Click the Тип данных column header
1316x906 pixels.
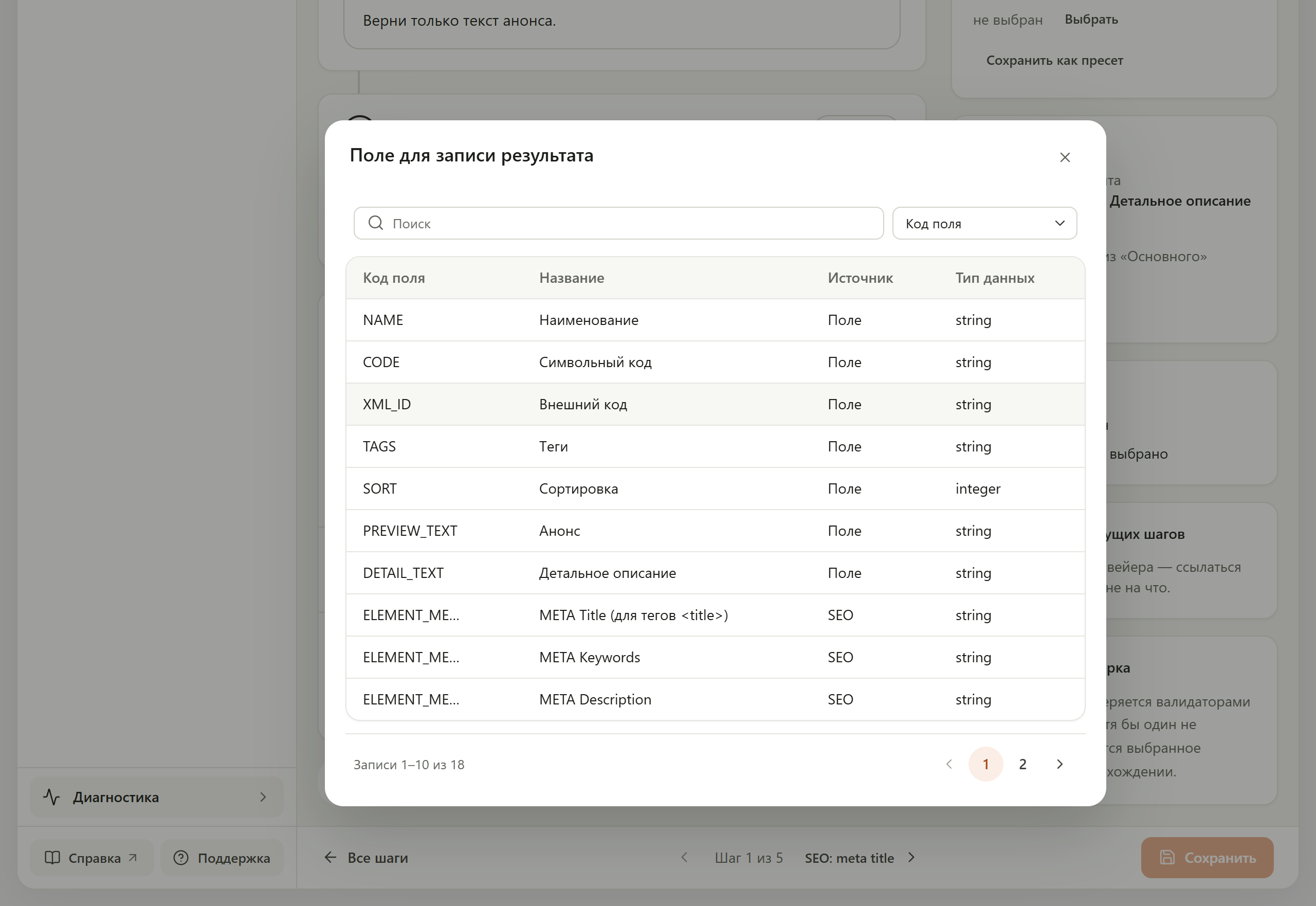tap(995, 278)
